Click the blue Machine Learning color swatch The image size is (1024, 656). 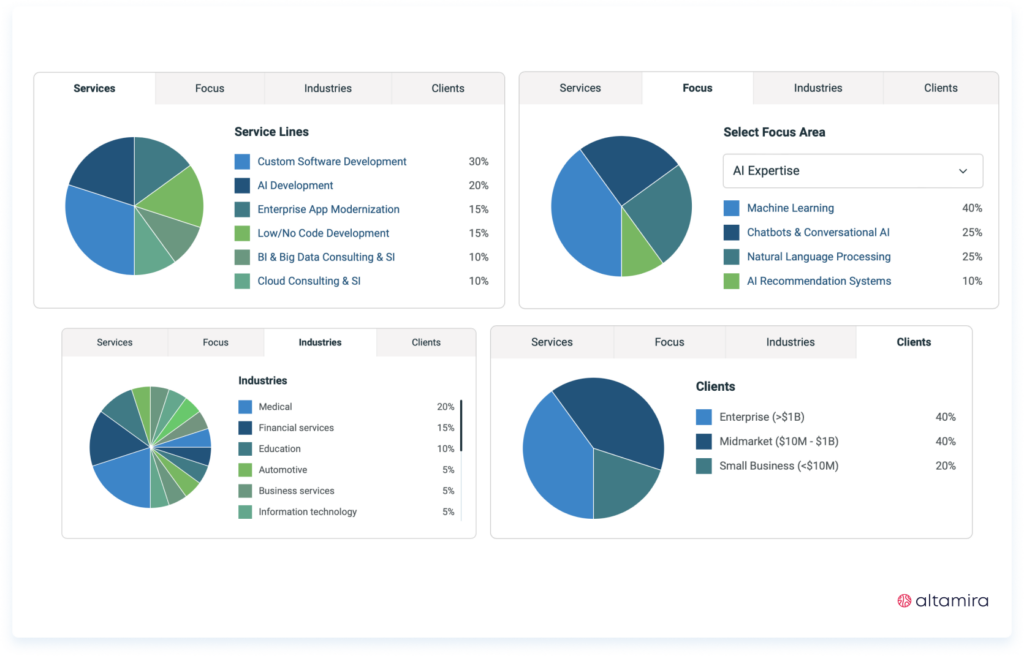pos(731,208)
